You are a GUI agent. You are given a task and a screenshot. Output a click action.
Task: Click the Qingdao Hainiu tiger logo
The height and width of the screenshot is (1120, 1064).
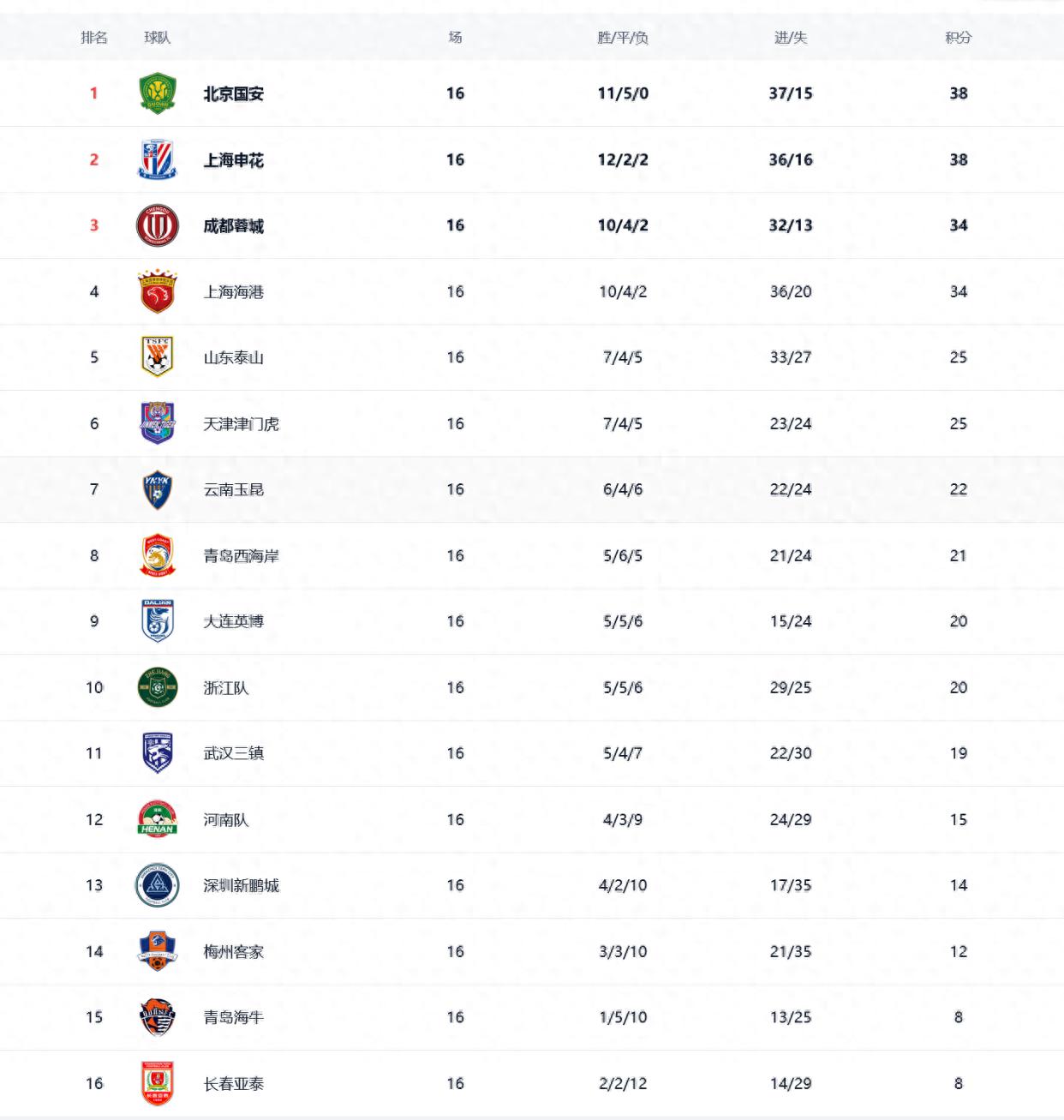click(158, 1017)
